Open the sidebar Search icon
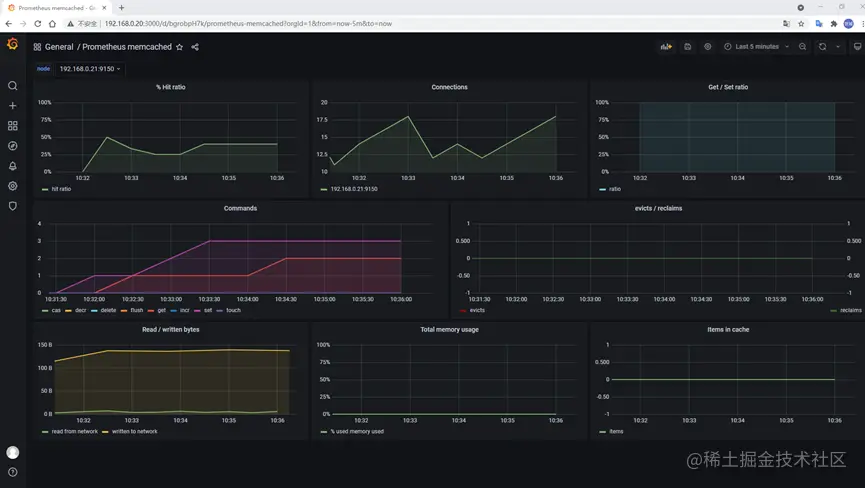Viewport: 865px width, 488px height. coord(13,85)
